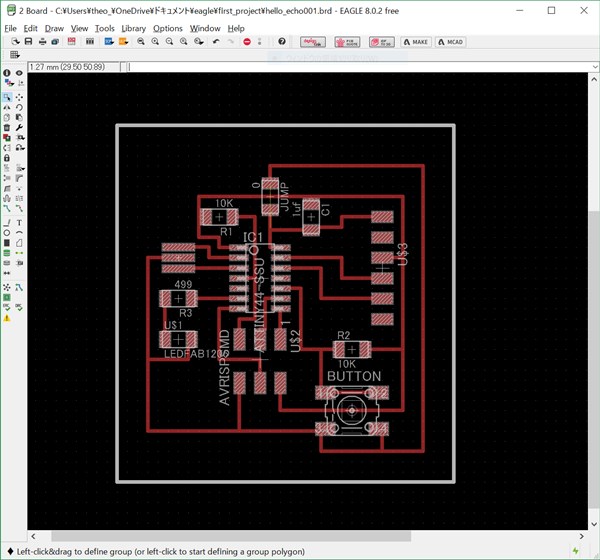Select the Mark tool

[20, 83]
